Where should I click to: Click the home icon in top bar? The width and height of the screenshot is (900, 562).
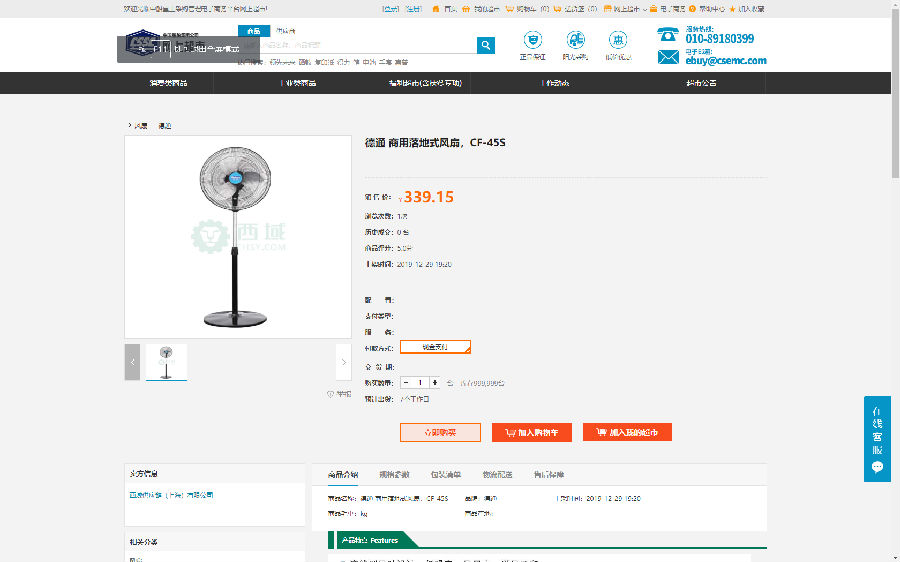(x=436, y=9)
